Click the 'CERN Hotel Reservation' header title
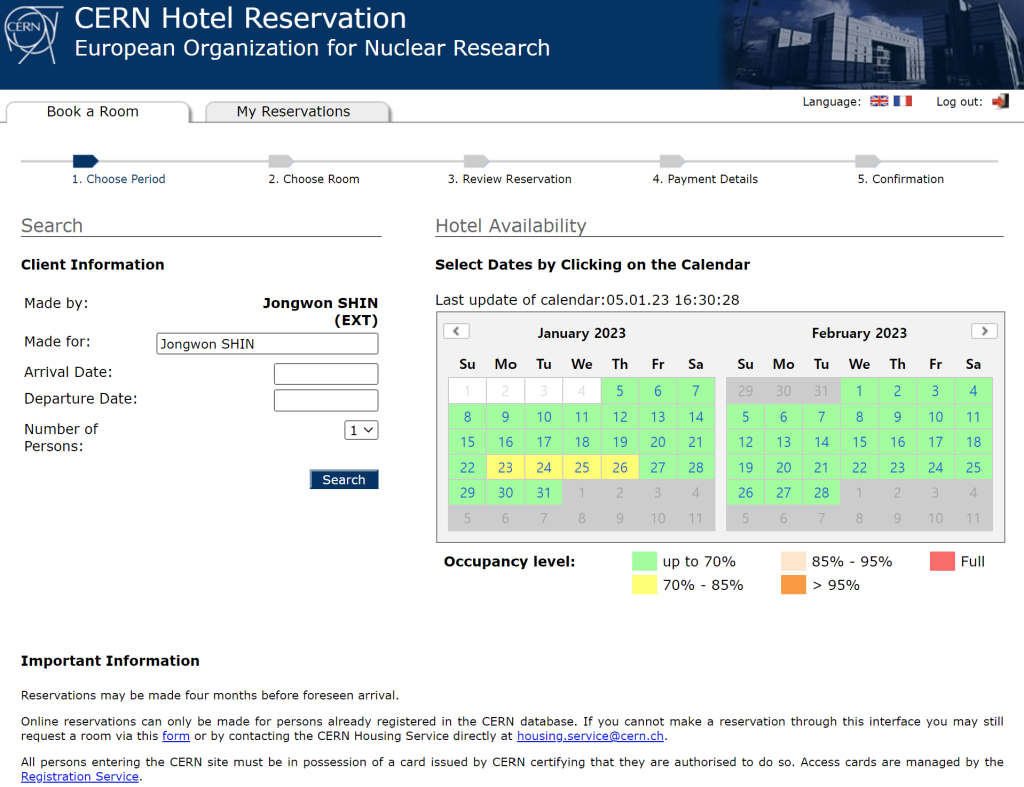Viewport: 1024px width, 787px height. tap(240, 18)
